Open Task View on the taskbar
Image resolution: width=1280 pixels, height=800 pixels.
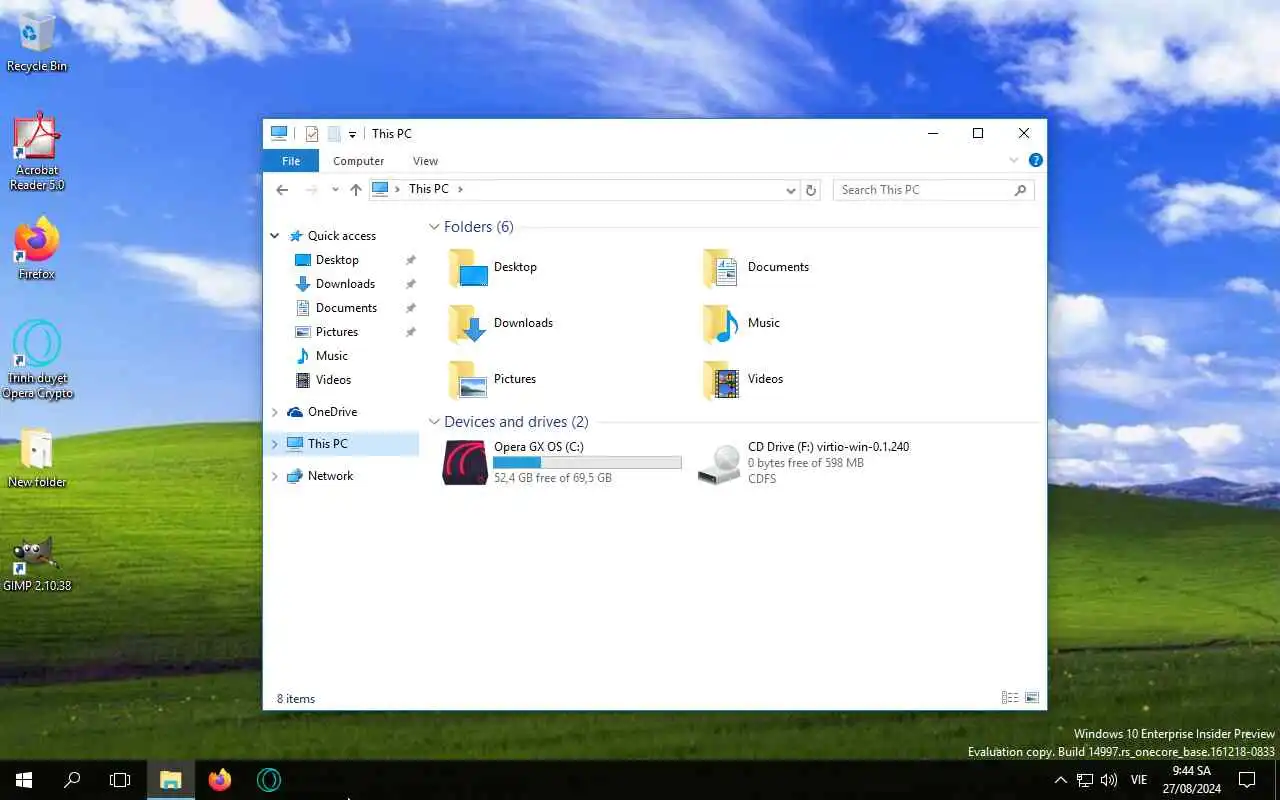coord(120,780)
